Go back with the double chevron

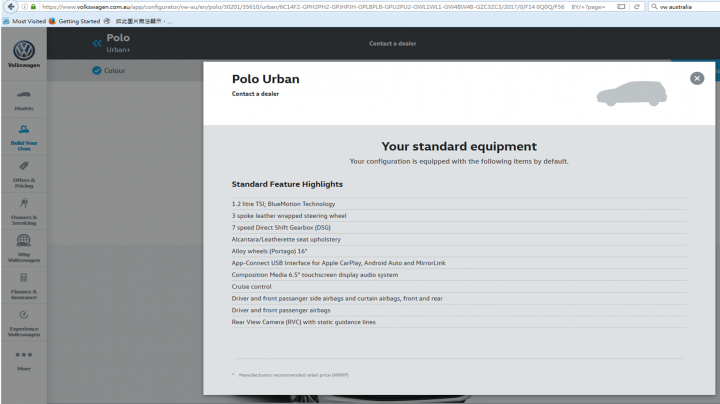pos(97,44)
